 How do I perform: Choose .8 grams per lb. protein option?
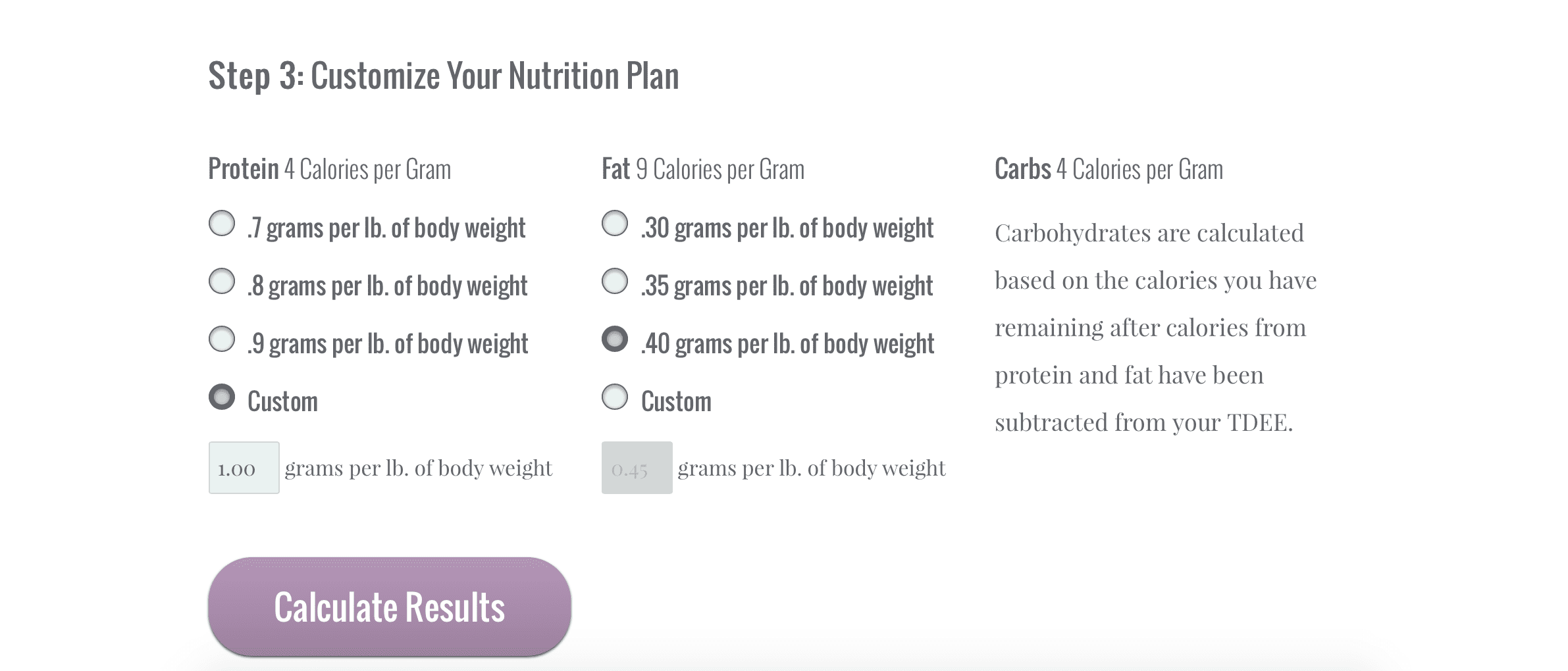click(x=222, y=281)
